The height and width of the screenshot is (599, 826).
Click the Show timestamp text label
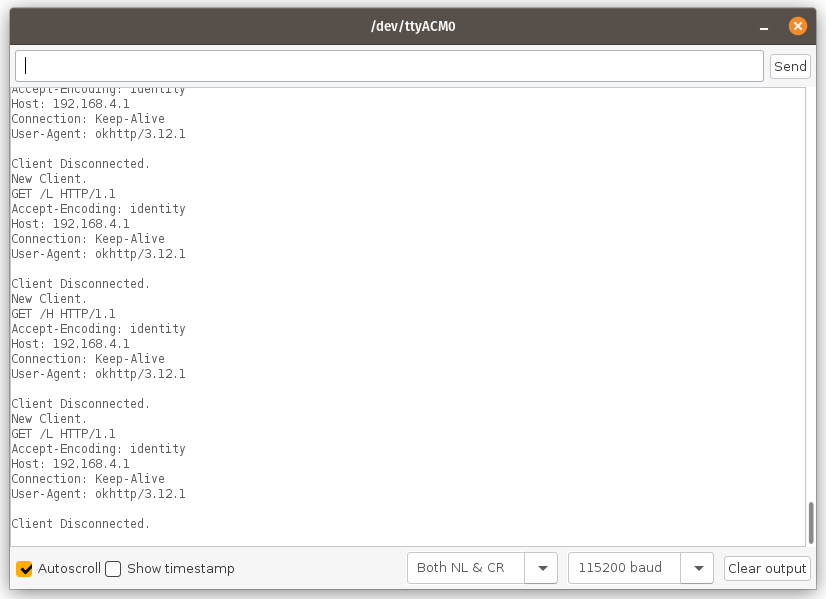click(x=180, y=569)
